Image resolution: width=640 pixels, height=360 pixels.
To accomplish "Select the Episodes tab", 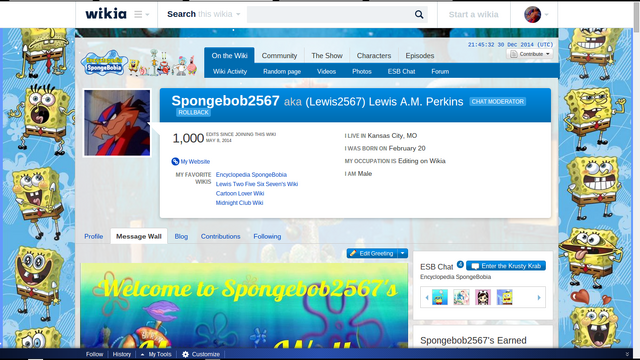I will [x=420, y=56].
